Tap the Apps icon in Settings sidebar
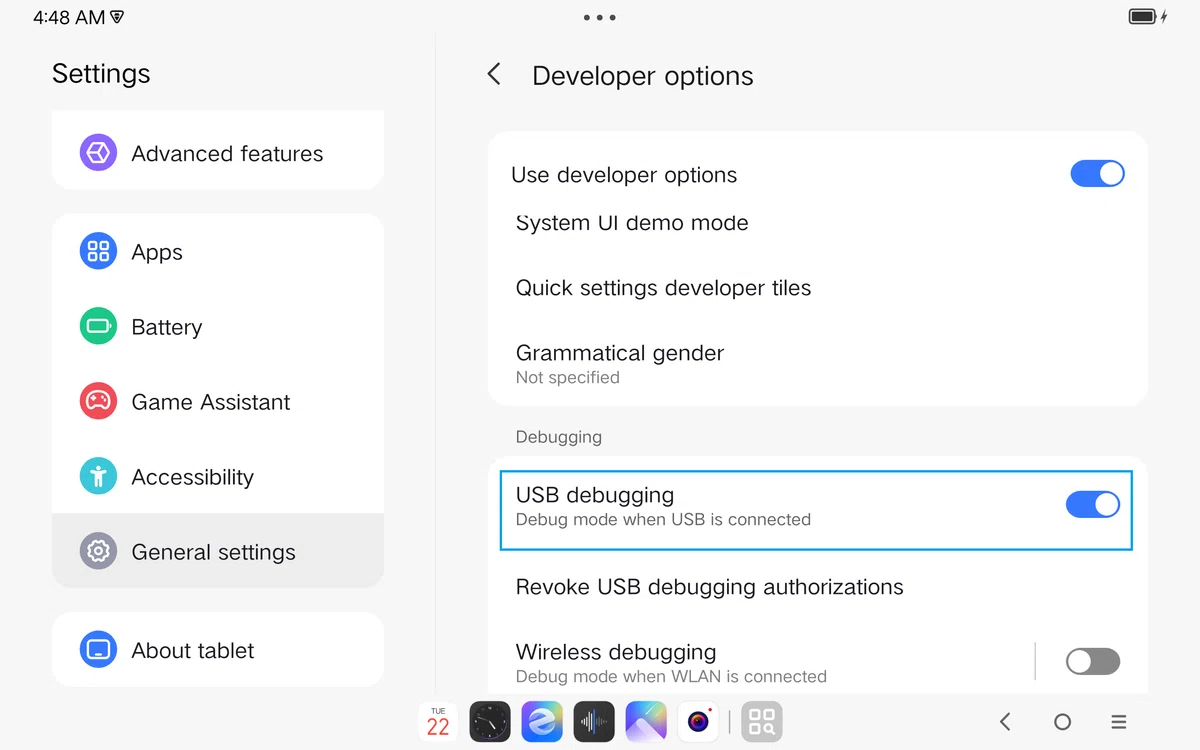The width and height of the screenshot is (1200, 750). [98, 251]
